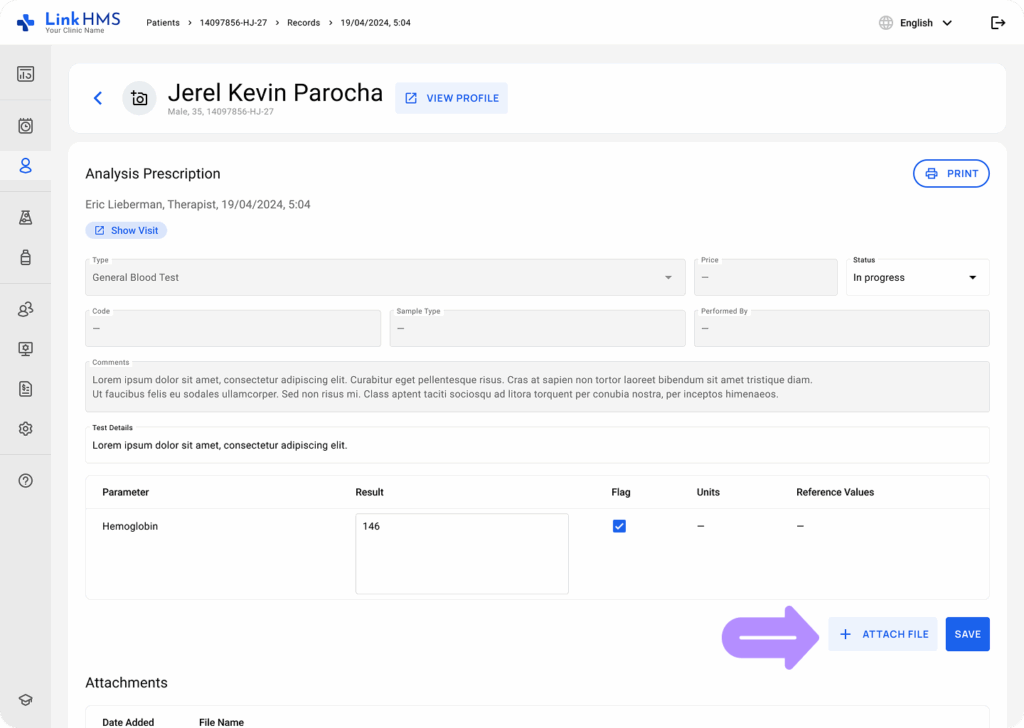Open breadcrumb patient ID 14097856-HJ-27
The image size is (1024, 728).
(233, 23)
